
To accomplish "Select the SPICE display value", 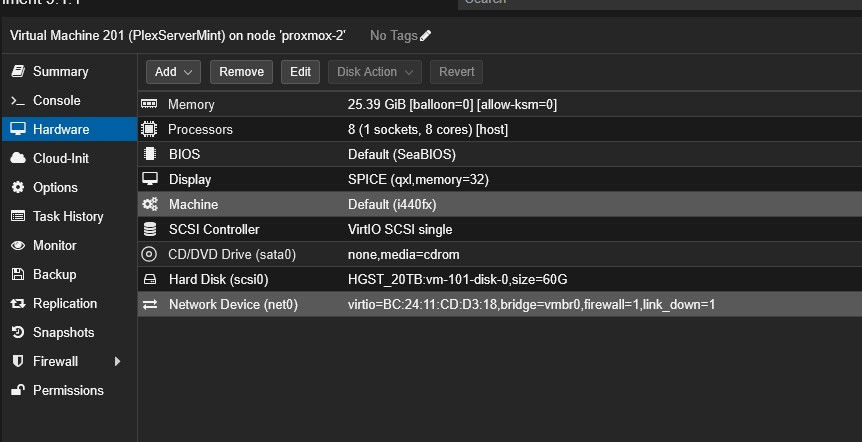I will 418,180.
